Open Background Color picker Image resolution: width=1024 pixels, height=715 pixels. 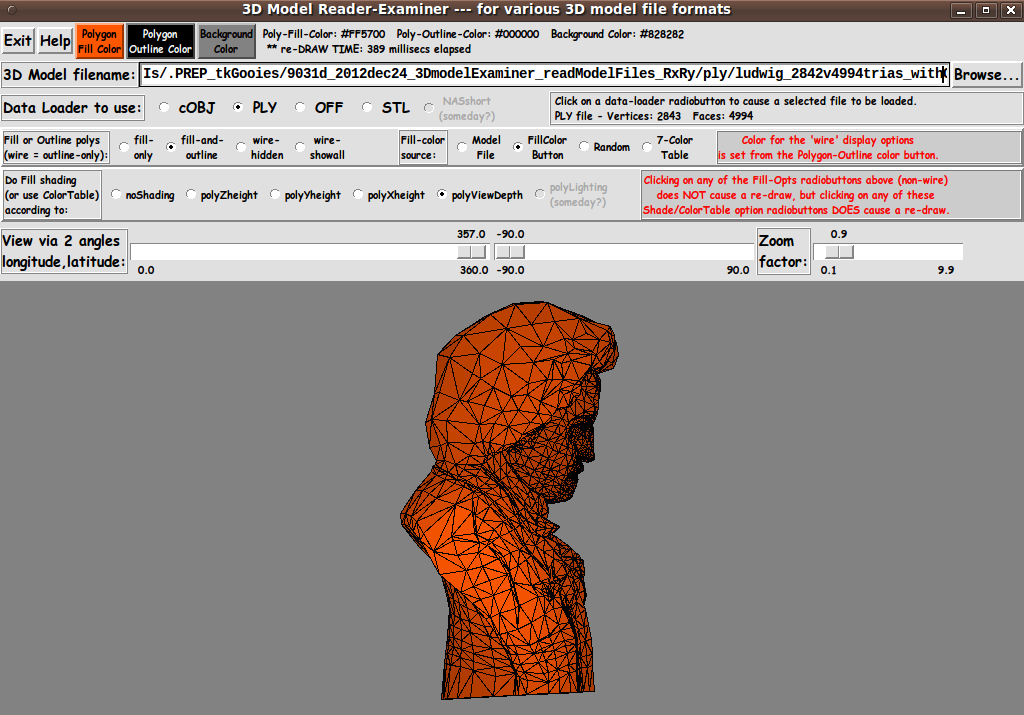pyautogui.click(x=226, y=41)
